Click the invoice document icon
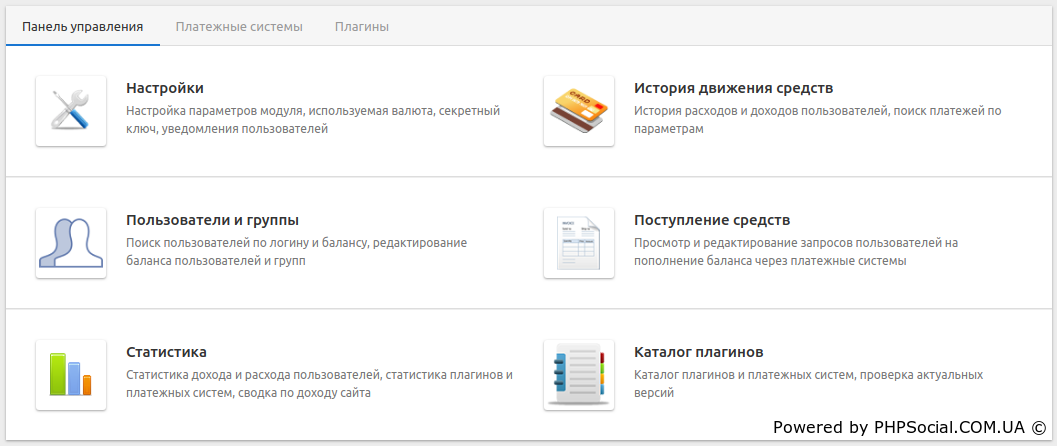The height and width of the screenshot is (446, 1057). [x=579, y=243]
